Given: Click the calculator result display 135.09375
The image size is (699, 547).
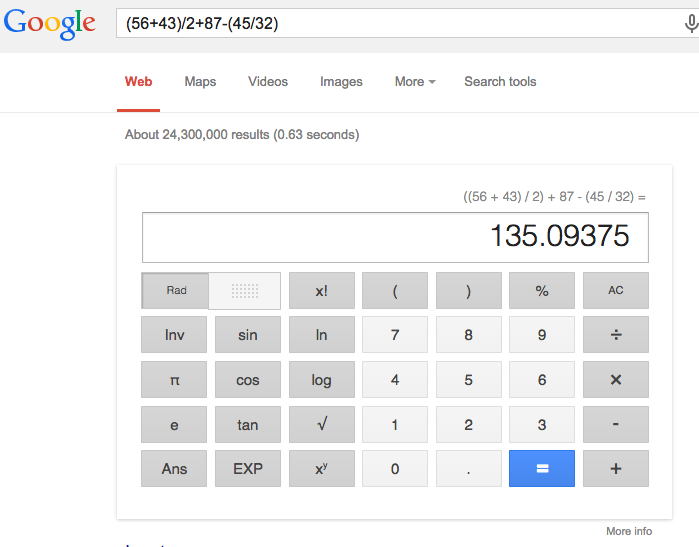Looking at the screenshot, I should point(395,237).
